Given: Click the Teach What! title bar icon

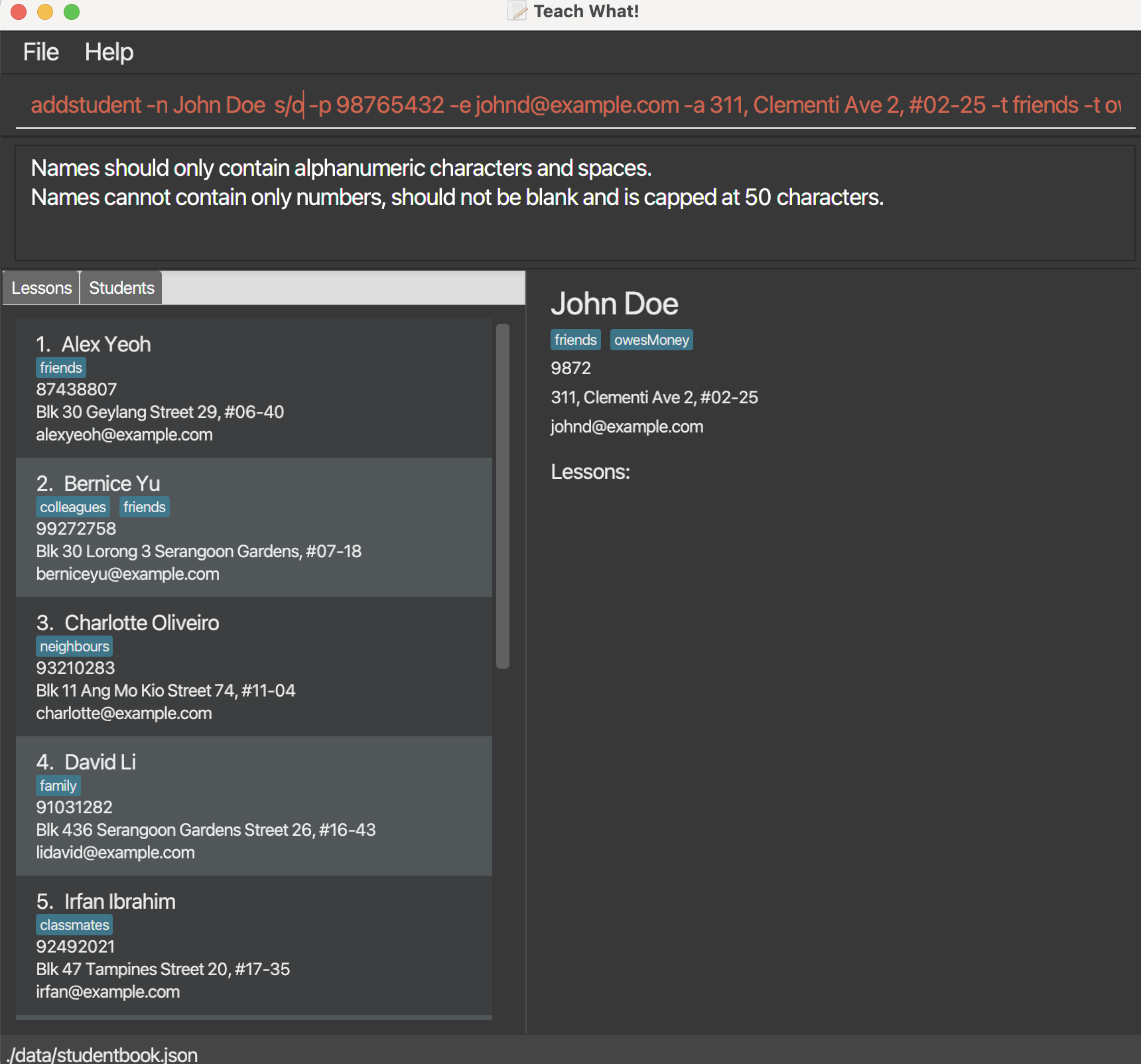Looking at the screenshot, I should tap(517, 11).
